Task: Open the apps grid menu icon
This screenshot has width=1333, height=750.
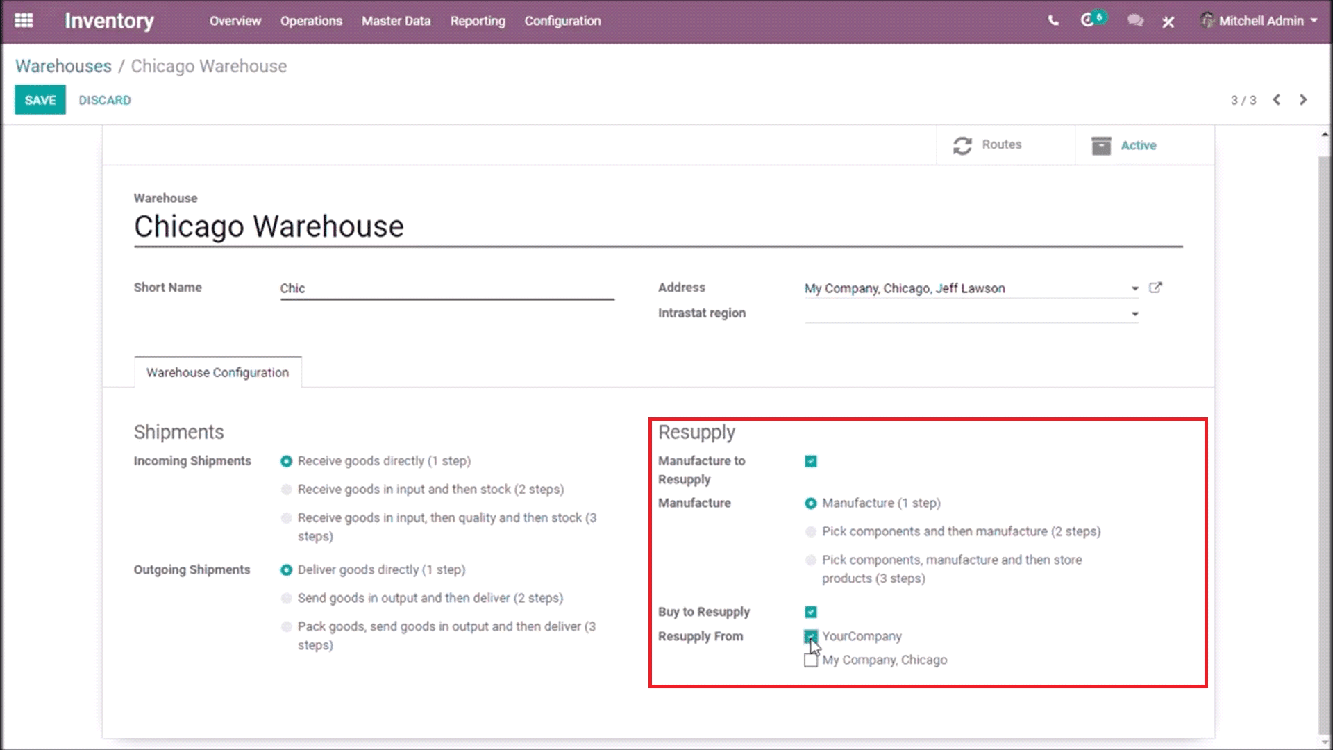Action: (x=24, y=20)
